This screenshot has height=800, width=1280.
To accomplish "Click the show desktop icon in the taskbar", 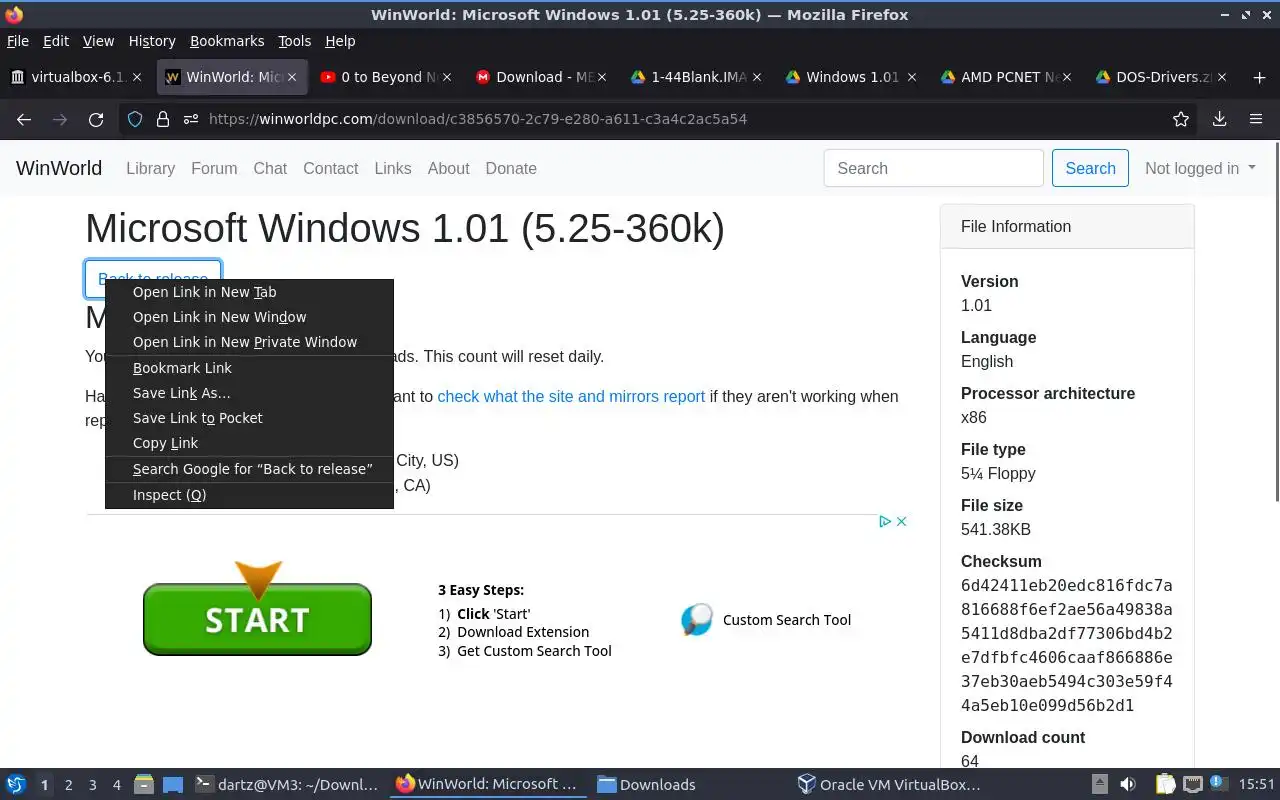I will (172, 785).
